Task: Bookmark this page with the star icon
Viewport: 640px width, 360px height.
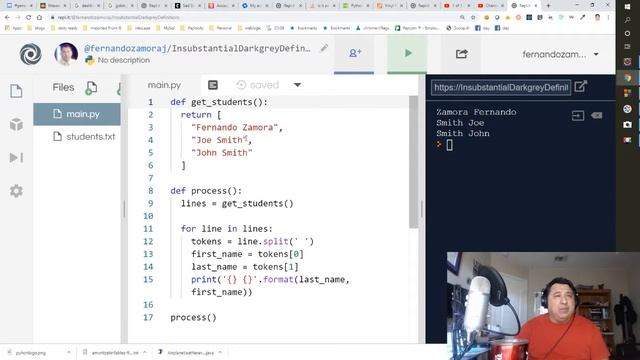Action: 473,18
